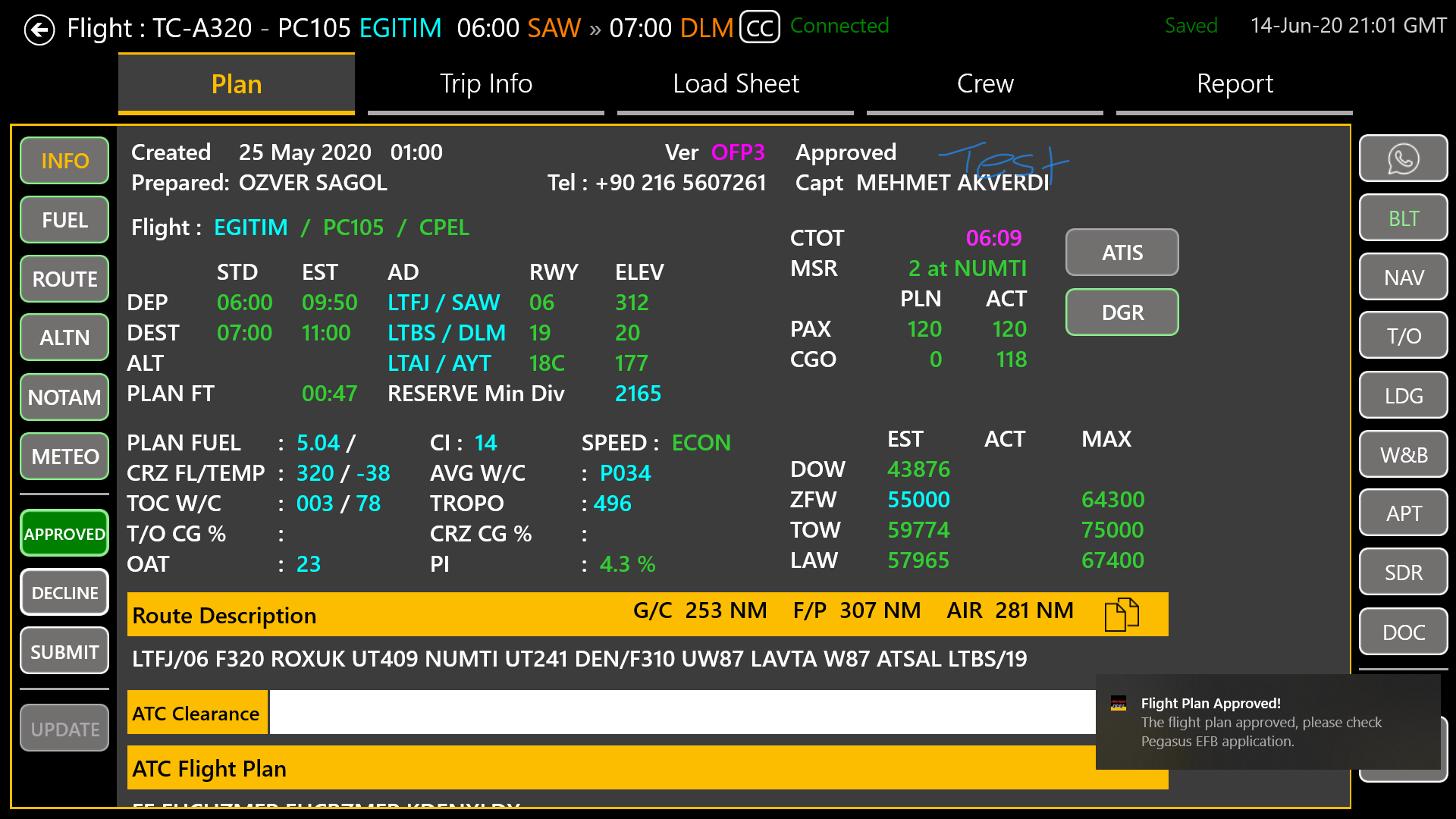Open the BLT tool button

pyautogui.click(x=1403, y=218)
